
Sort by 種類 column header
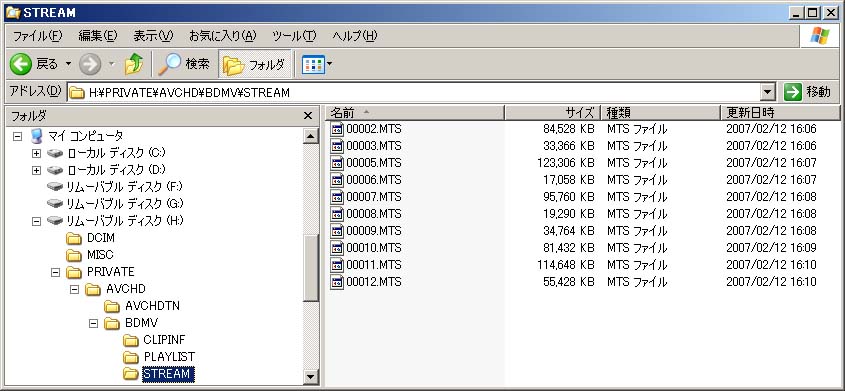coord(661,113)
